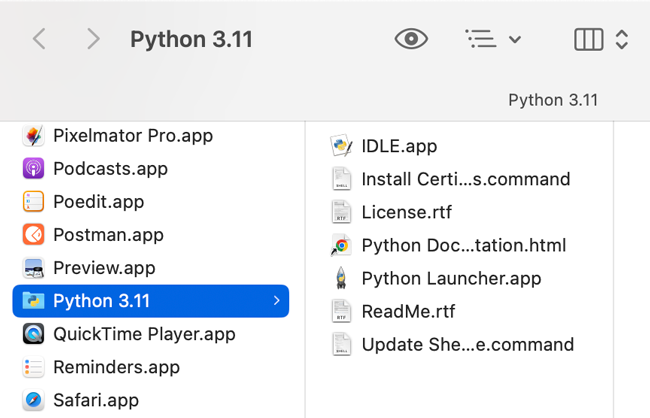Select Python Launcher.app name
650x418 pixels.
pyautogui.click(x=451, y=278)
